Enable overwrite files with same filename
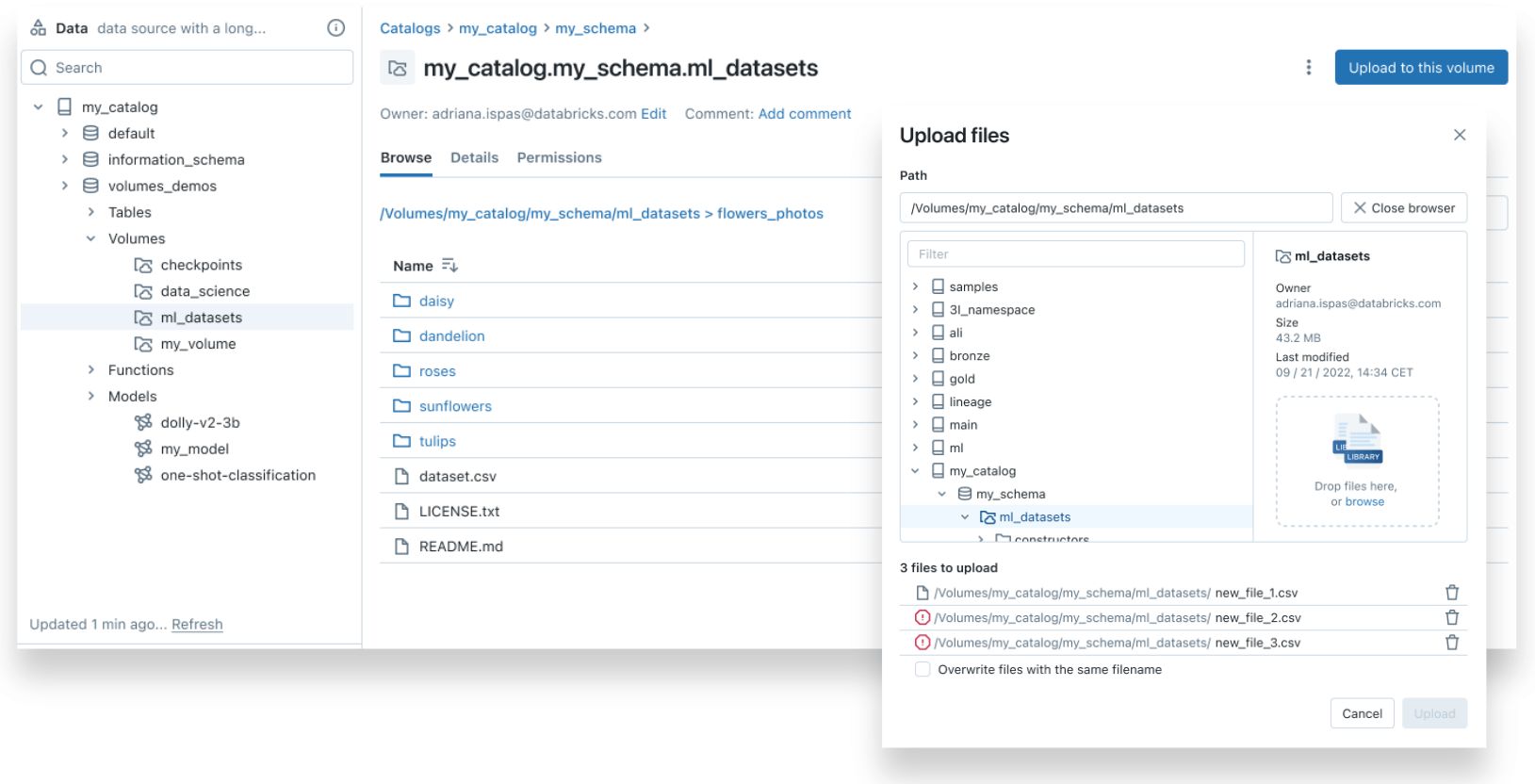Image resolution: width=1535 pixels, height=784 pixels. click(923, 670)
